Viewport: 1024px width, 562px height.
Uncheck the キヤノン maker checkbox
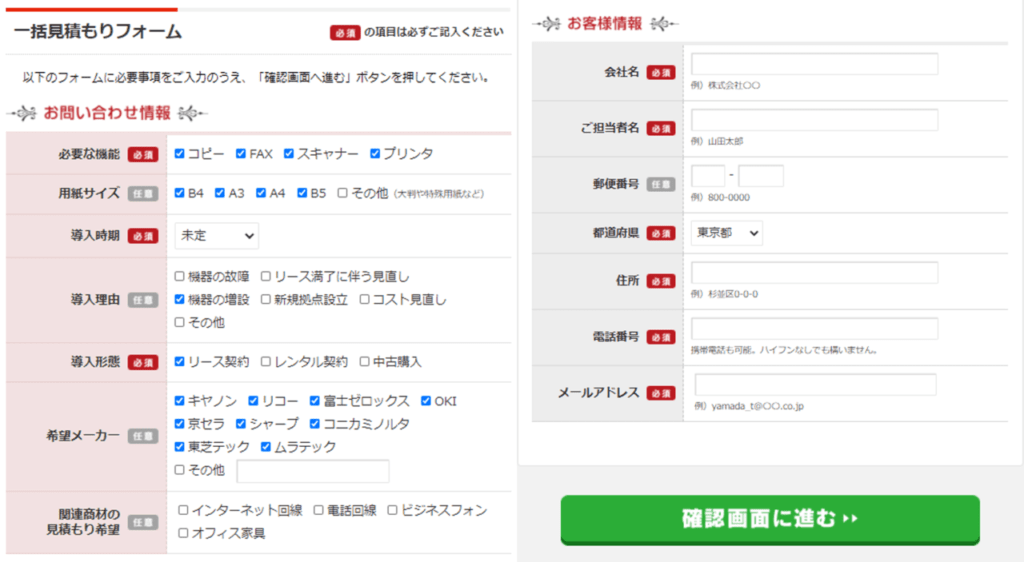pyautogui.click(x=180, y=401)
